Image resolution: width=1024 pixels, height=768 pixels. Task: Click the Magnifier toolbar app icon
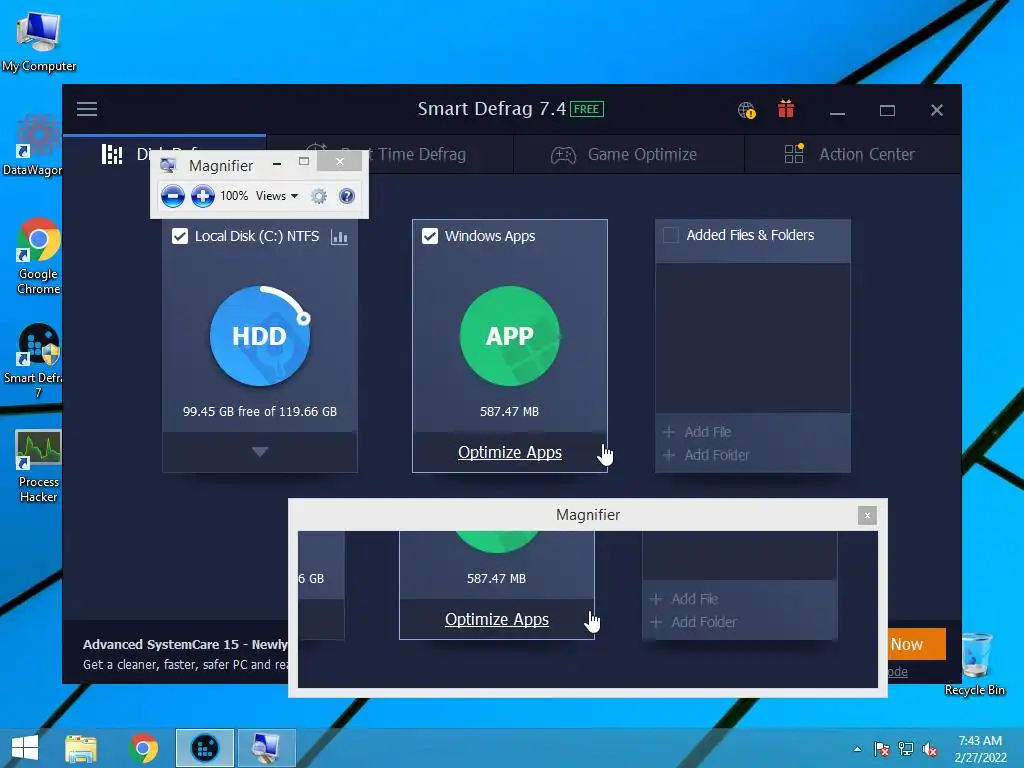168,165
